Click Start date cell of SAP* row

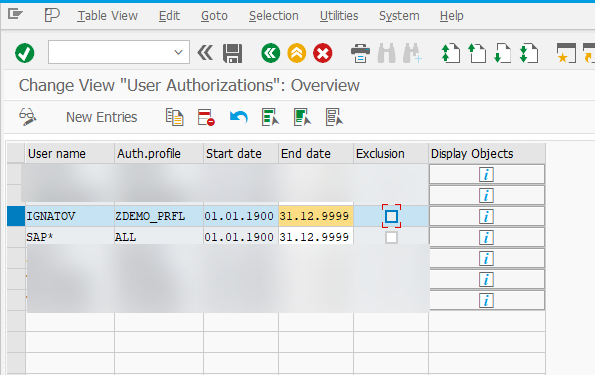tap(241, 238)
